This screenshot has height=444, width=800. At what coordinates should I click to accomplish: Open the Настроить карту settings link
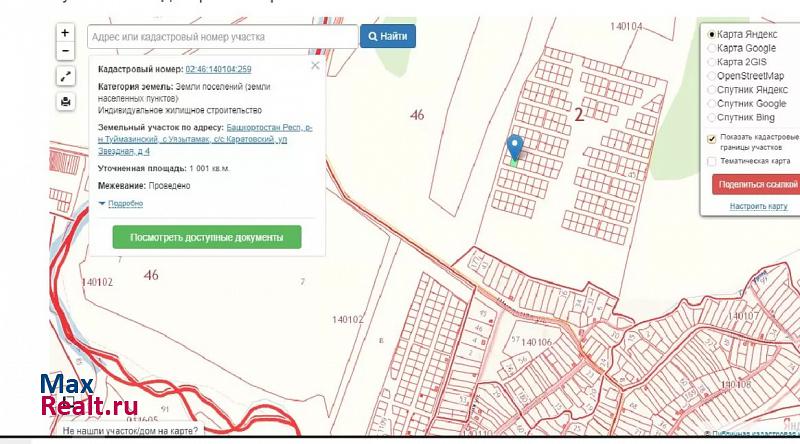pos(758,206)
